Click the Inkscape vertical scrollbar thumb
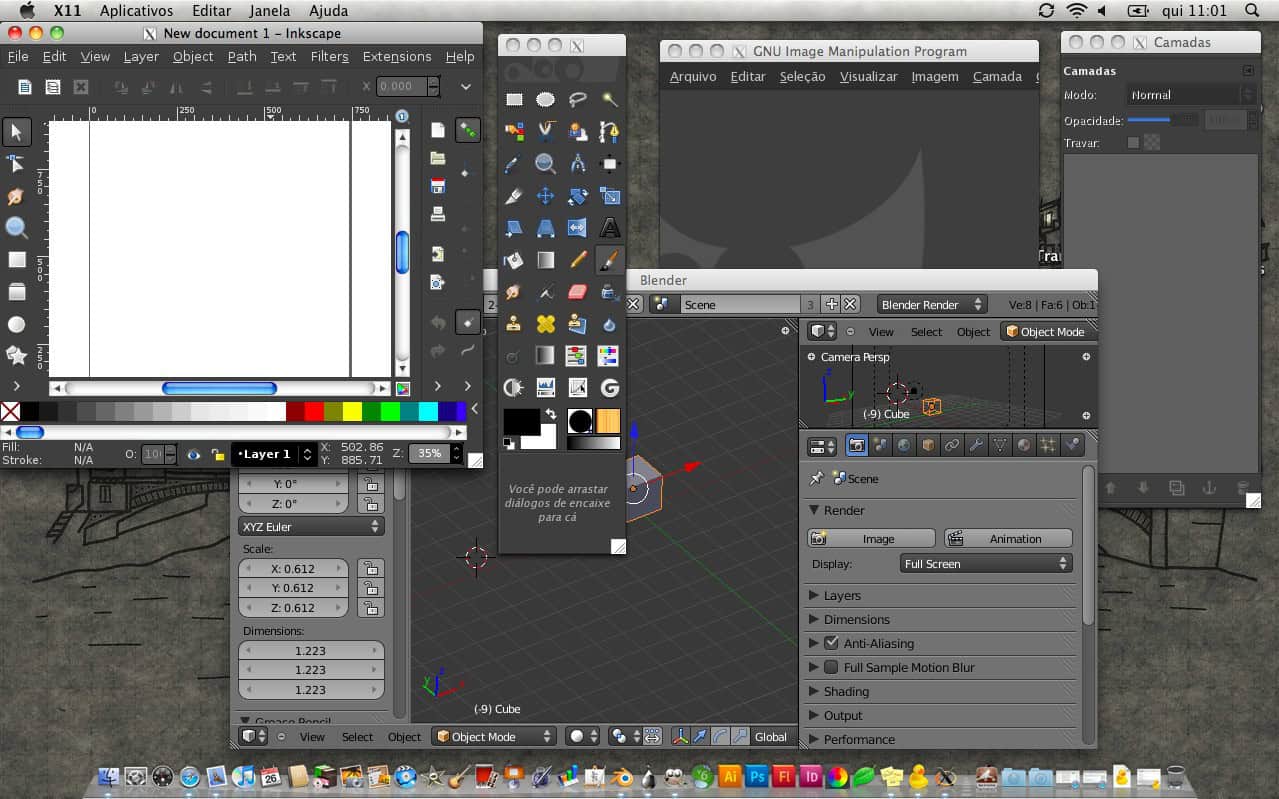 (402, 251)
